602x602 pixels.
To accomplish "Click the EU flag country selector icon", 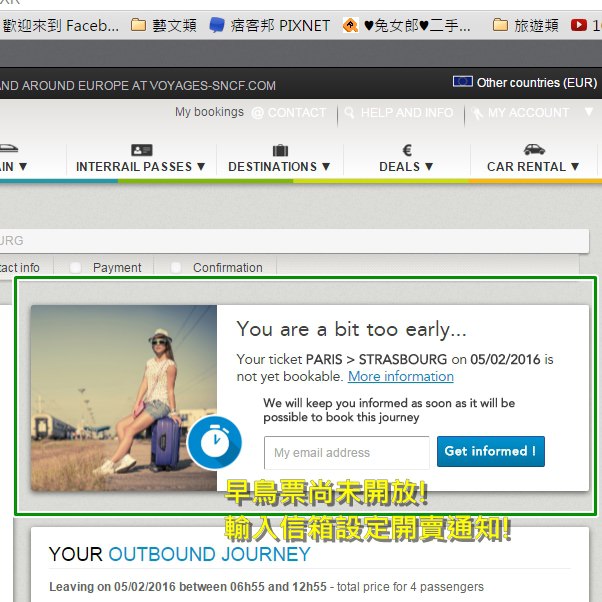I will pos(462,82).
